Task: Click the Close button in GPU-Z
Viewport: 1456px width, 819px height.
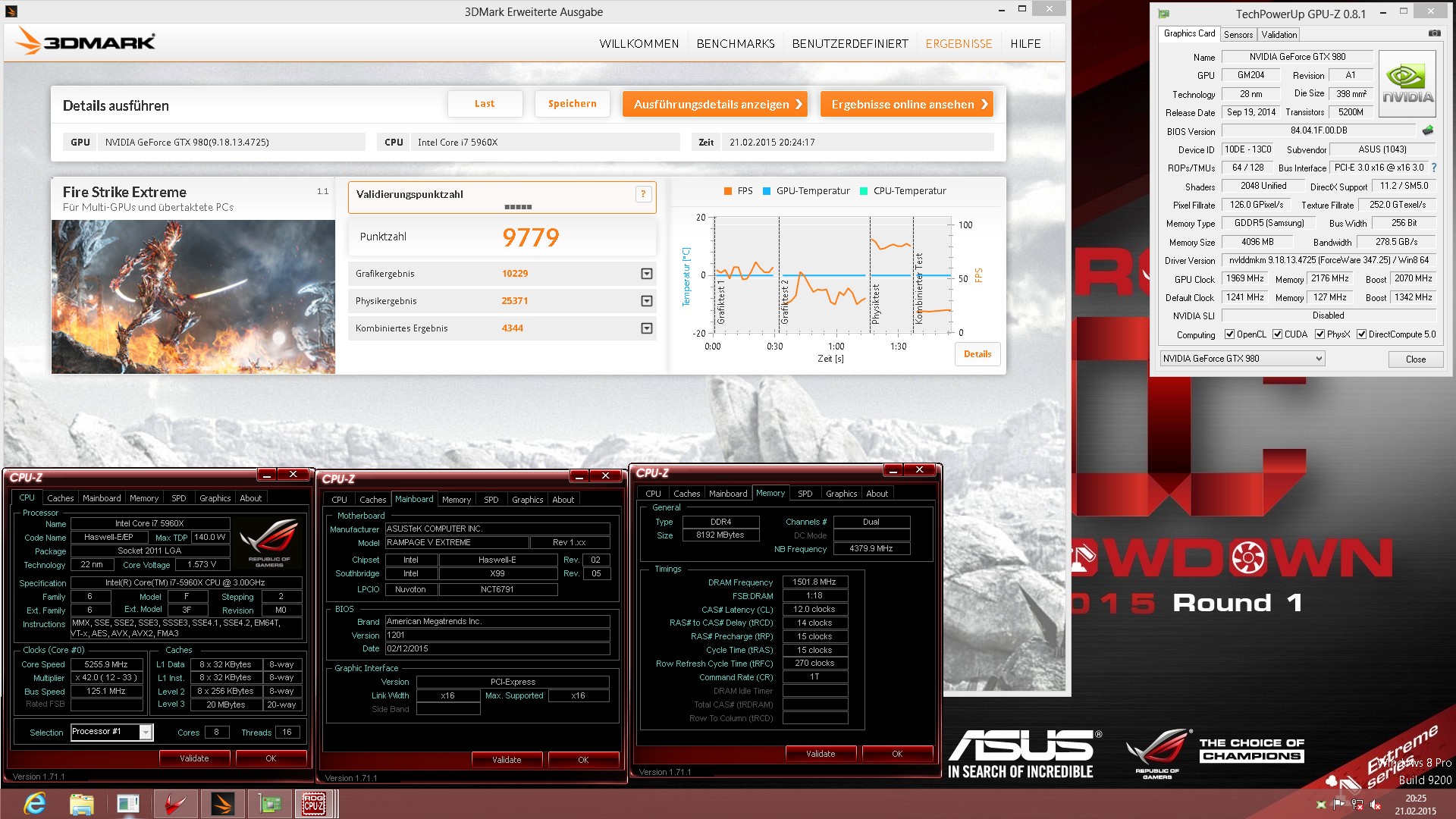Action: [1415, 359]
